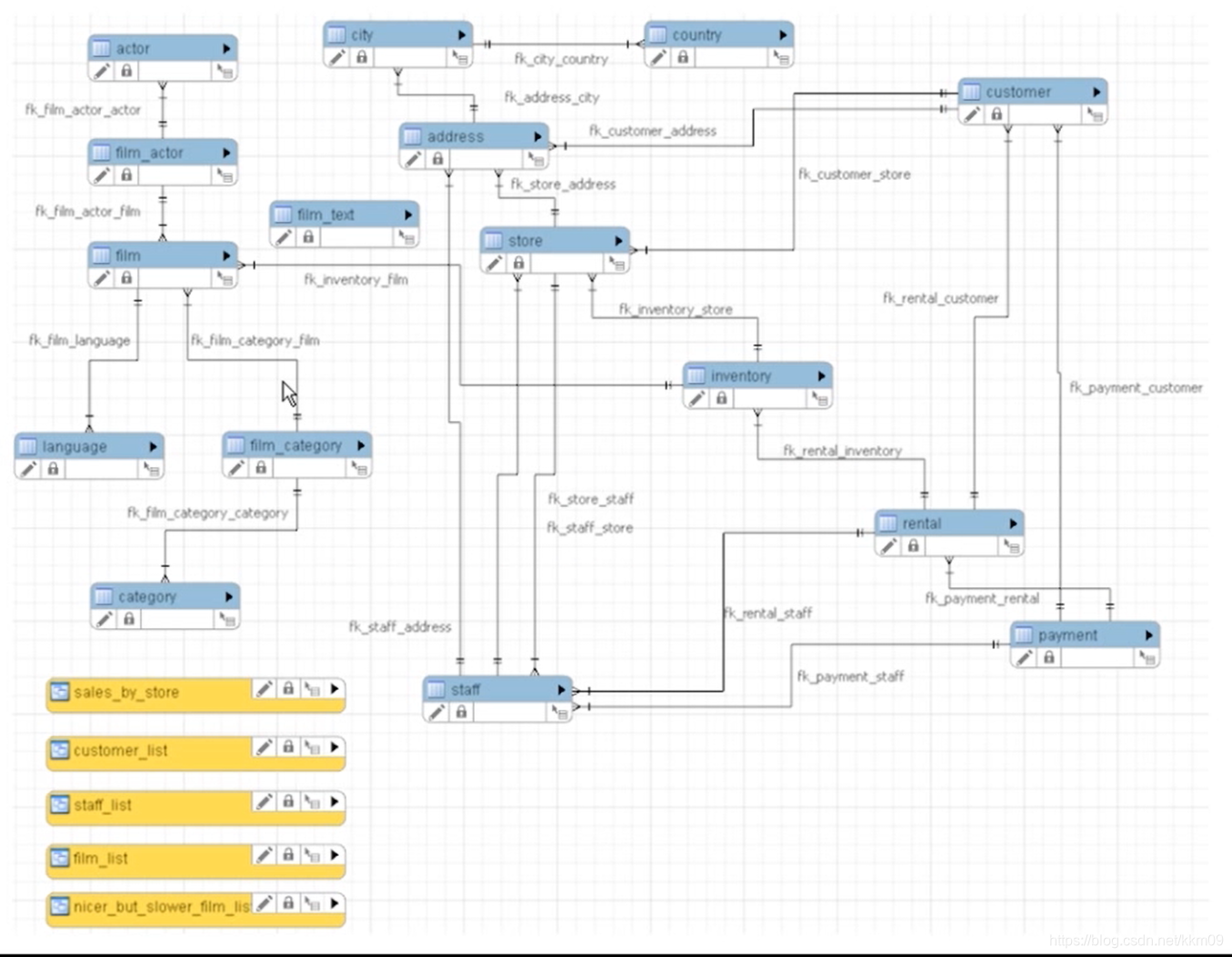Click the pencil icon on inventory table
This screenshot has width=1232, height=957.
(x=696, y=398)
